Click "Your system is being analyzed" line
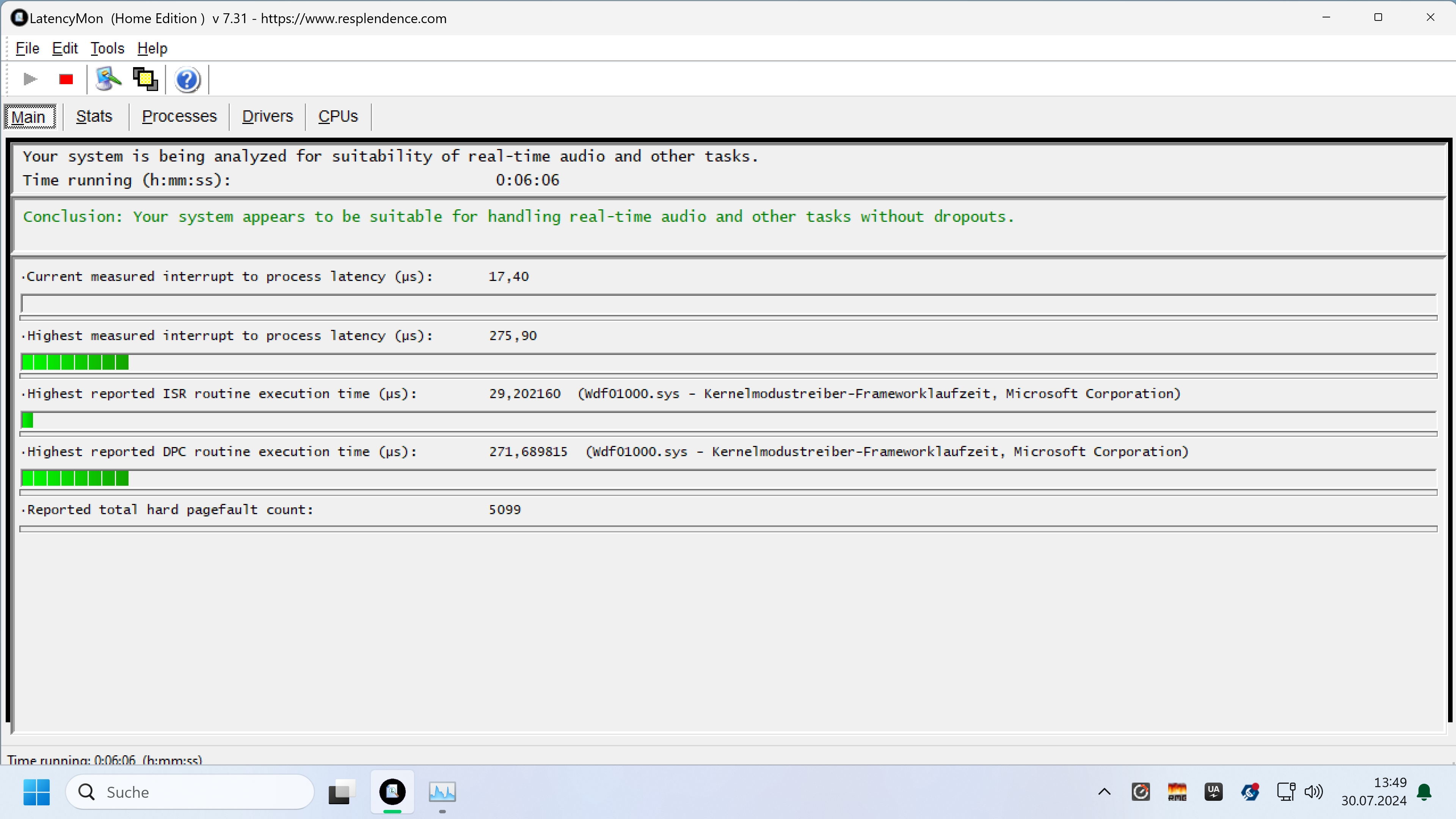This screenshot has width=1456, height=819. [x=390, y=157]
